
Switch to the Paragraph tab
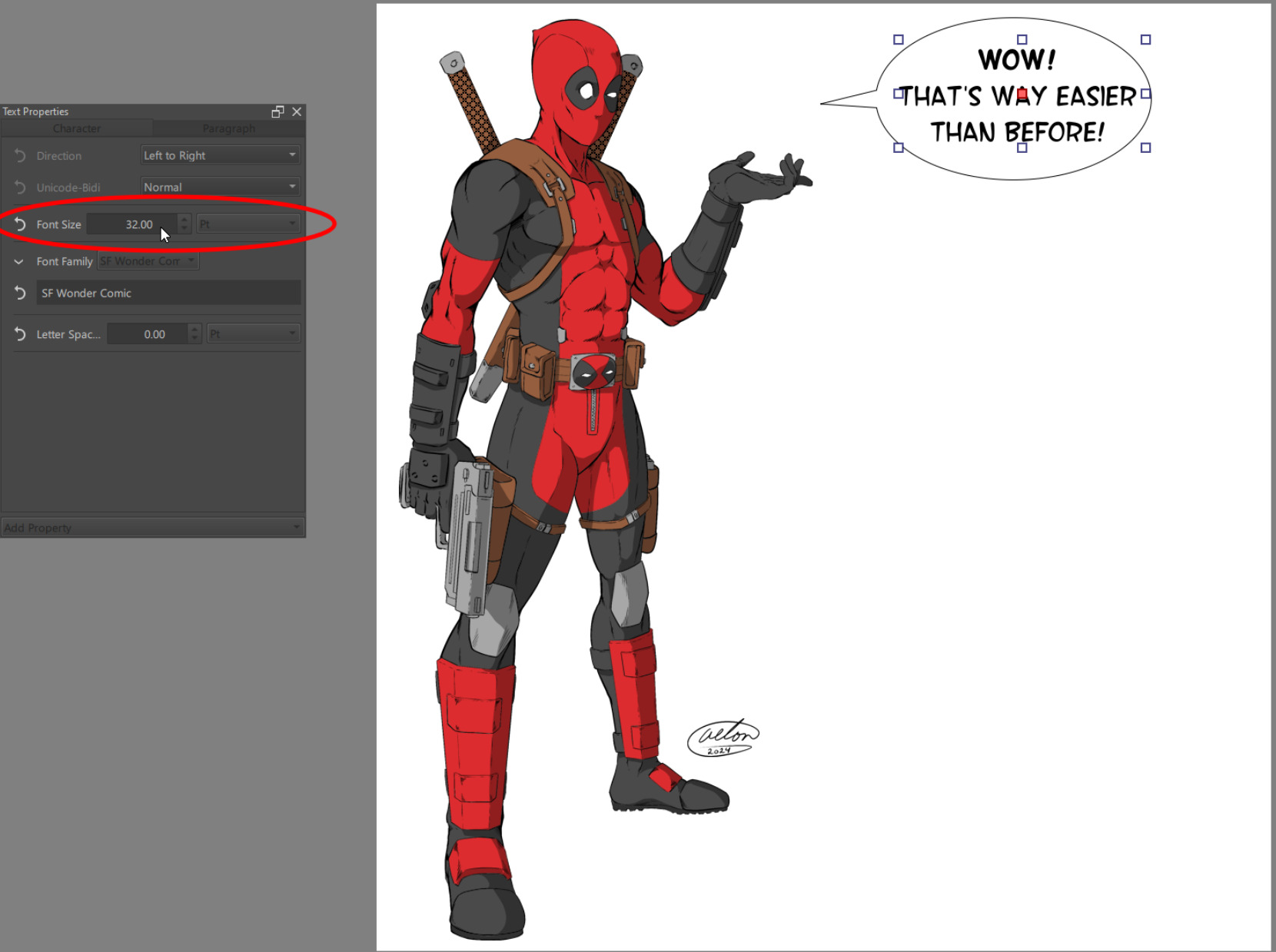[x=229, y=128]
